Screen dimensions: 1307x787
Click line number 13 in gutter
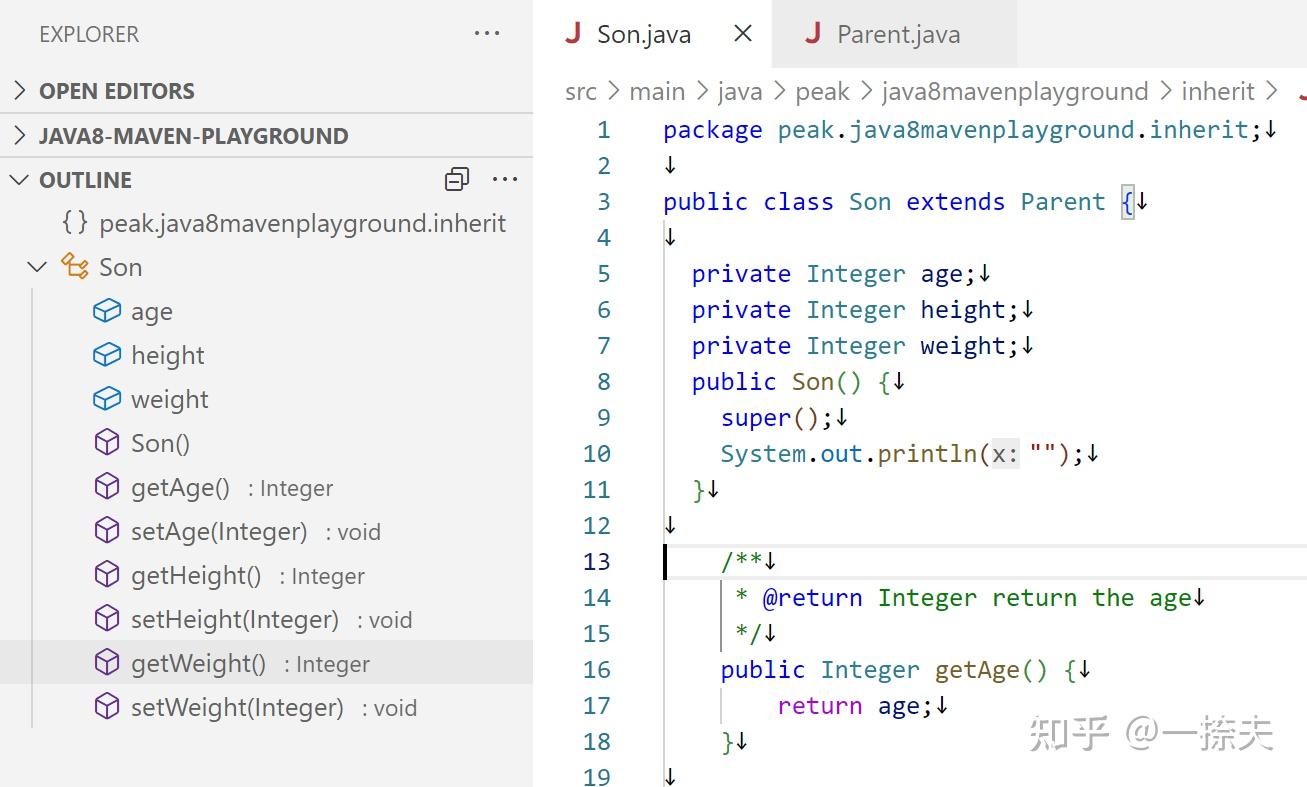[597, 562]
